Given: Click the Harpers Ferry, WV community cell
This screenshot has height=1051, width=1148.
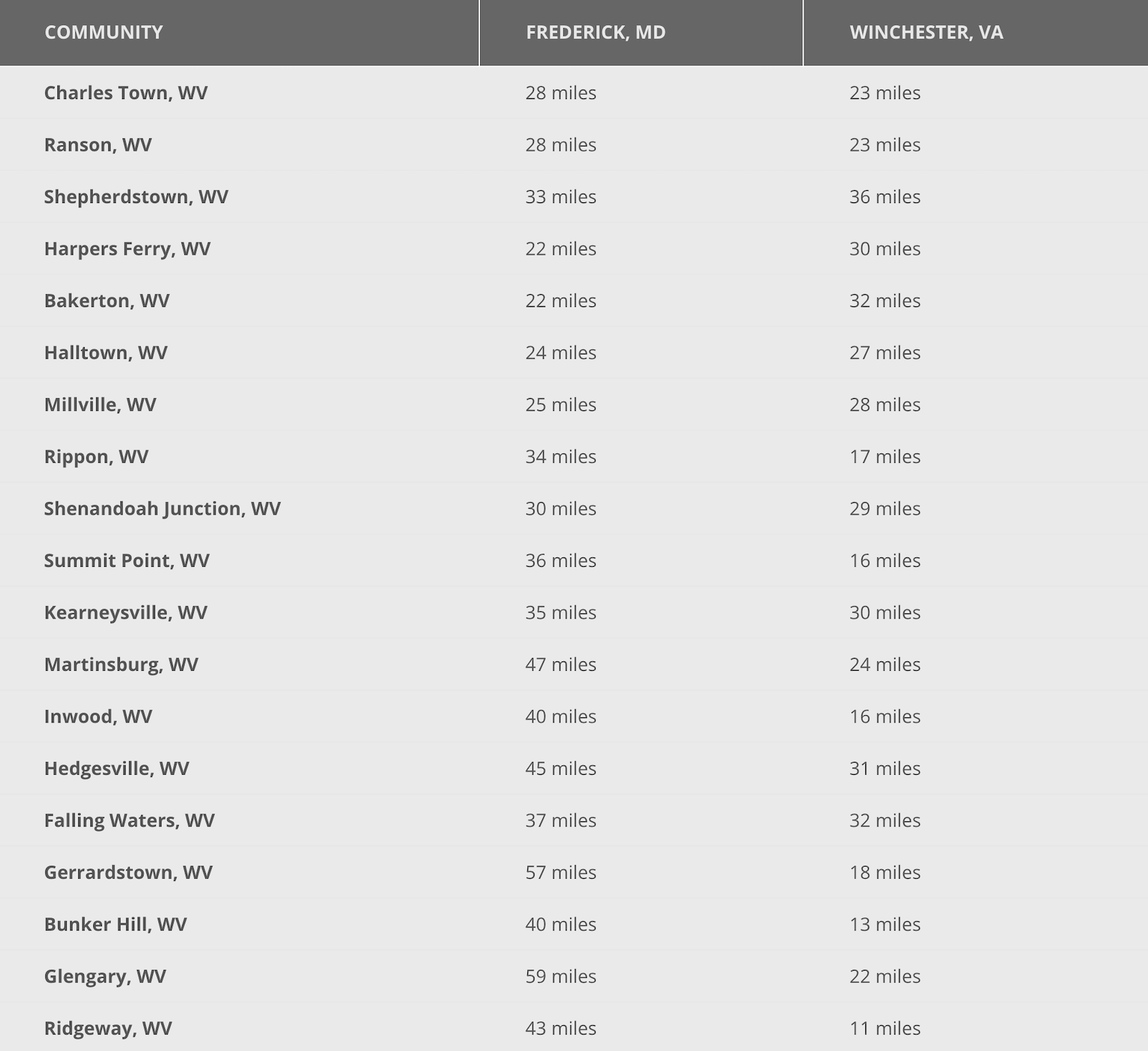Looking at the screenshot, I should click(127, 249).
